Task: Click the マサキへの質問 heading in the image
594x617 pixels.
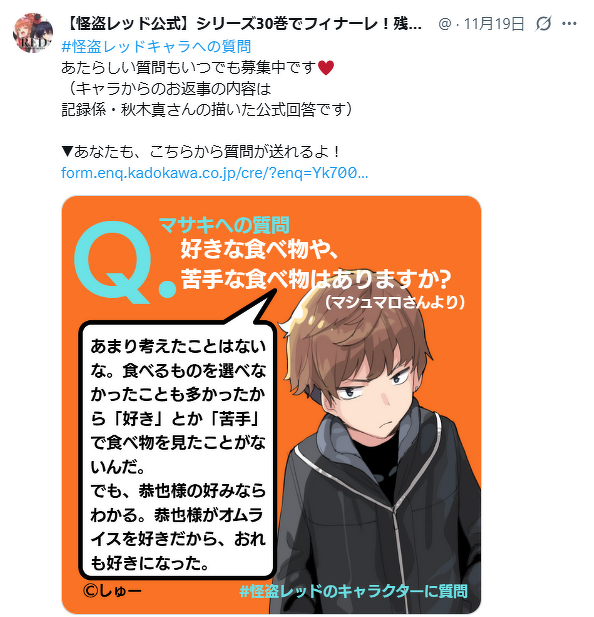Action: 224,225
